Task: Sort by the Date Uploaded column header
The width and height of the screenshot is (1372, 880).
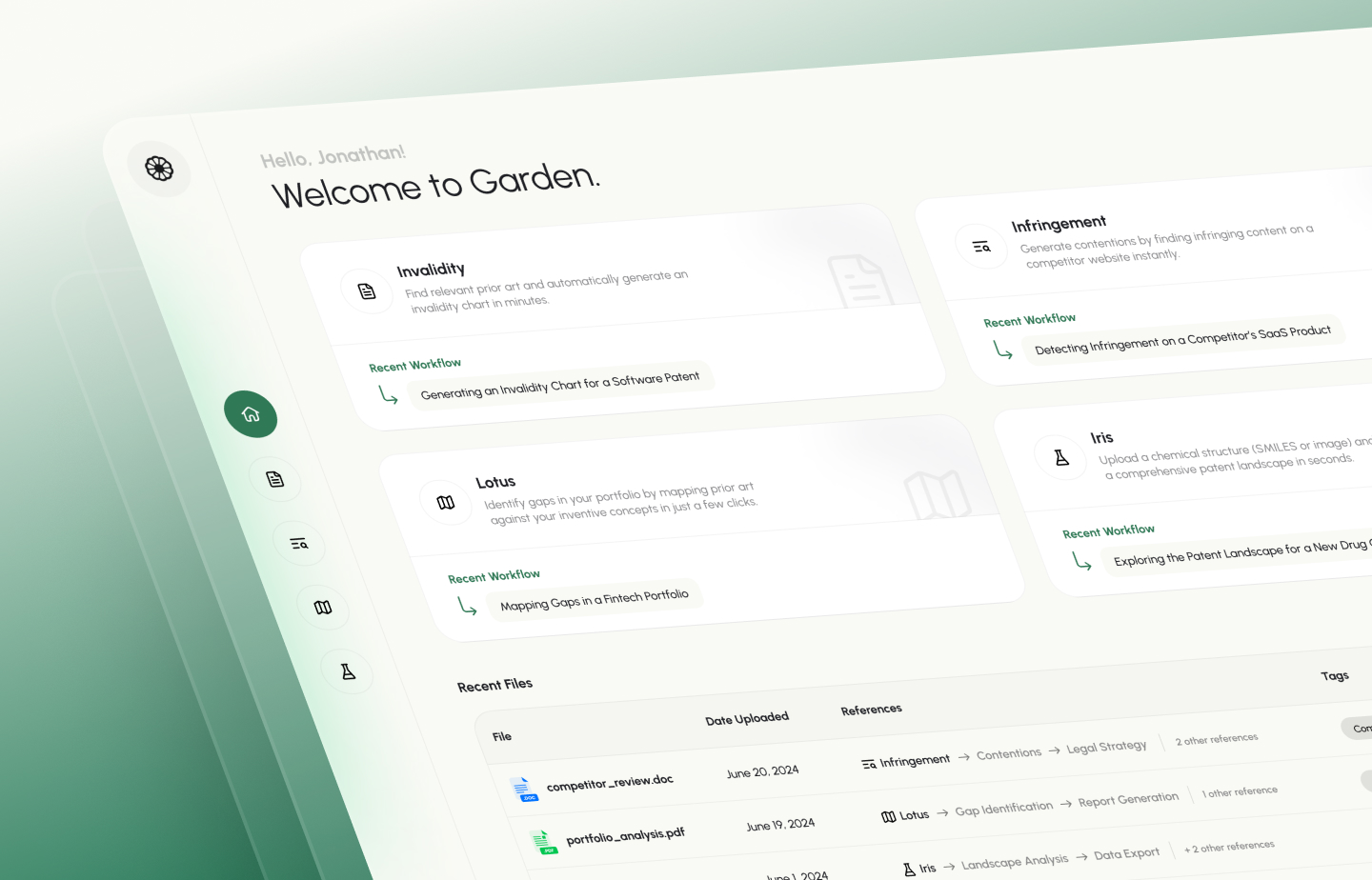Action: (746, 719)
